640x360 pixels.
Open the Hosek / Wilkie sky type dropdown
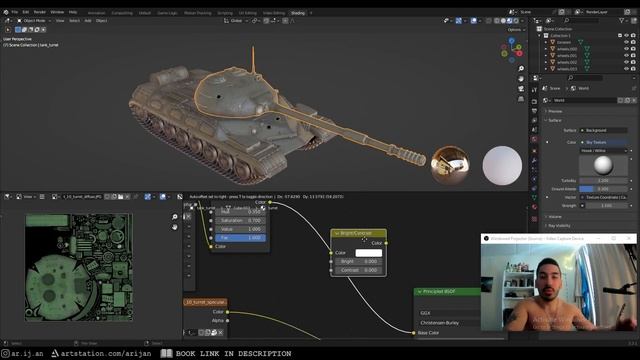[x=603, y=151]
